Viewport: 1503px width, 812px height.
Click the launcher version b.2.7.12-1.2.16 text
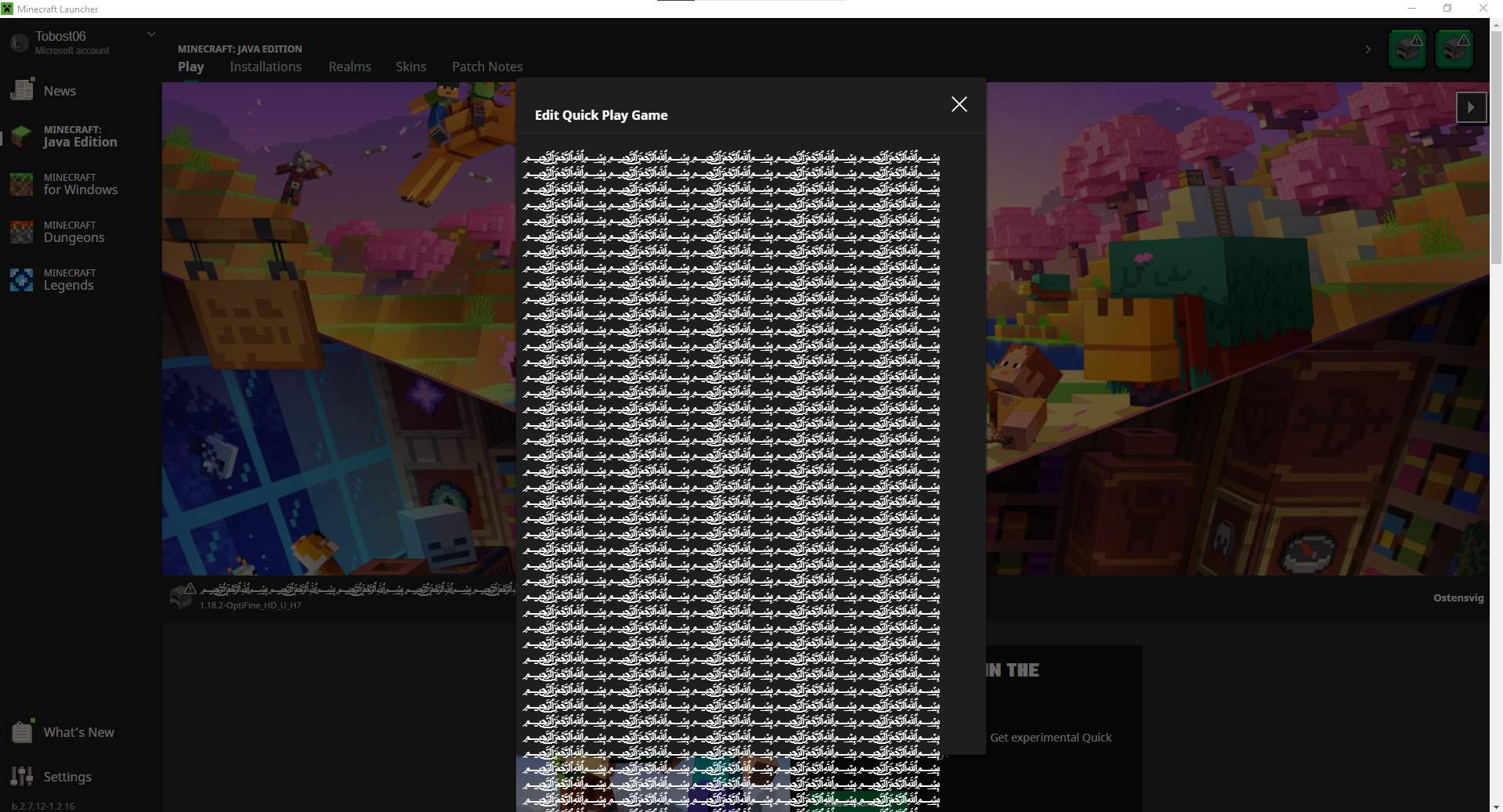pyautogui.click(x=43, y=806)
